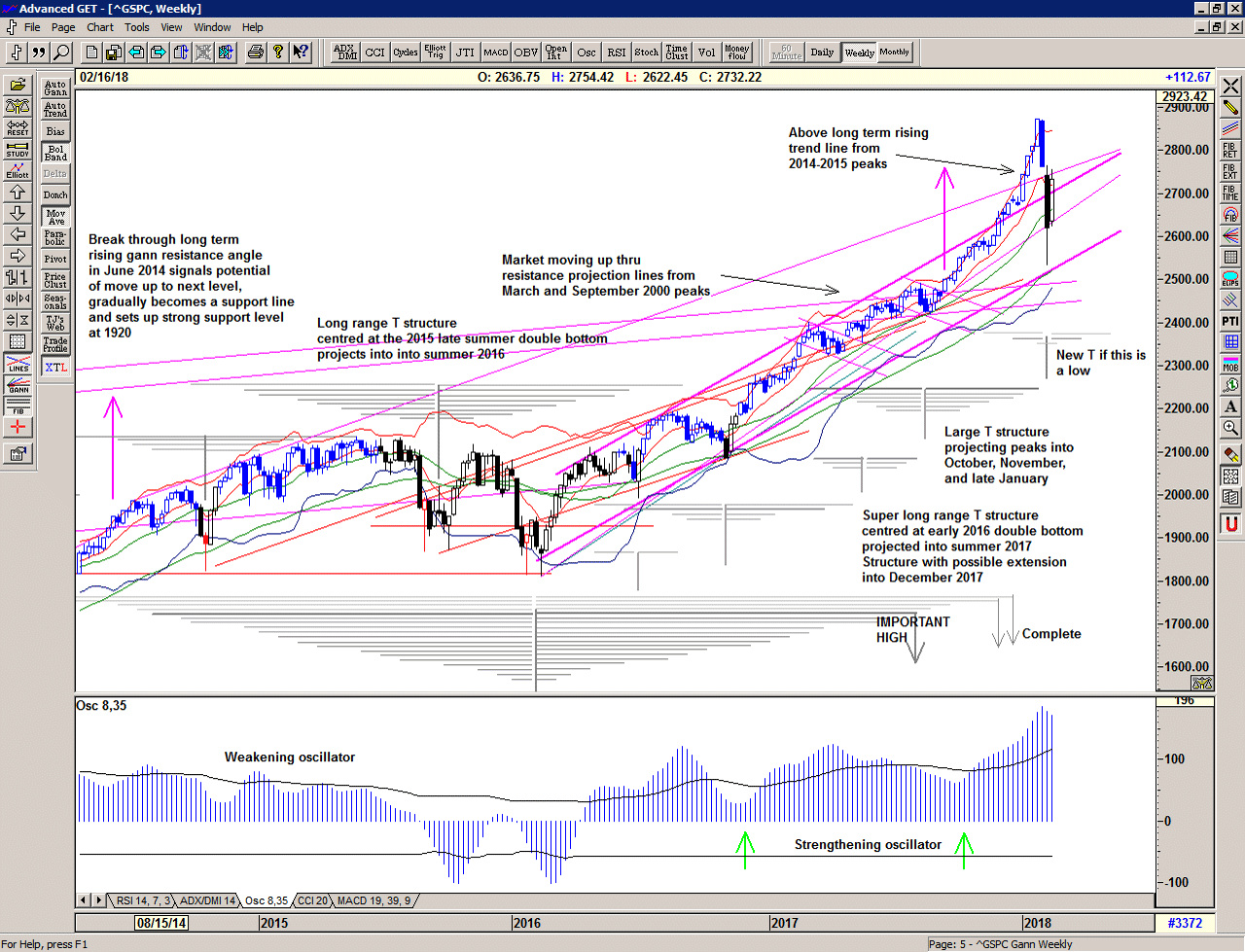
Task: Click the print chart icon
Action: click(x=255, y=53)
